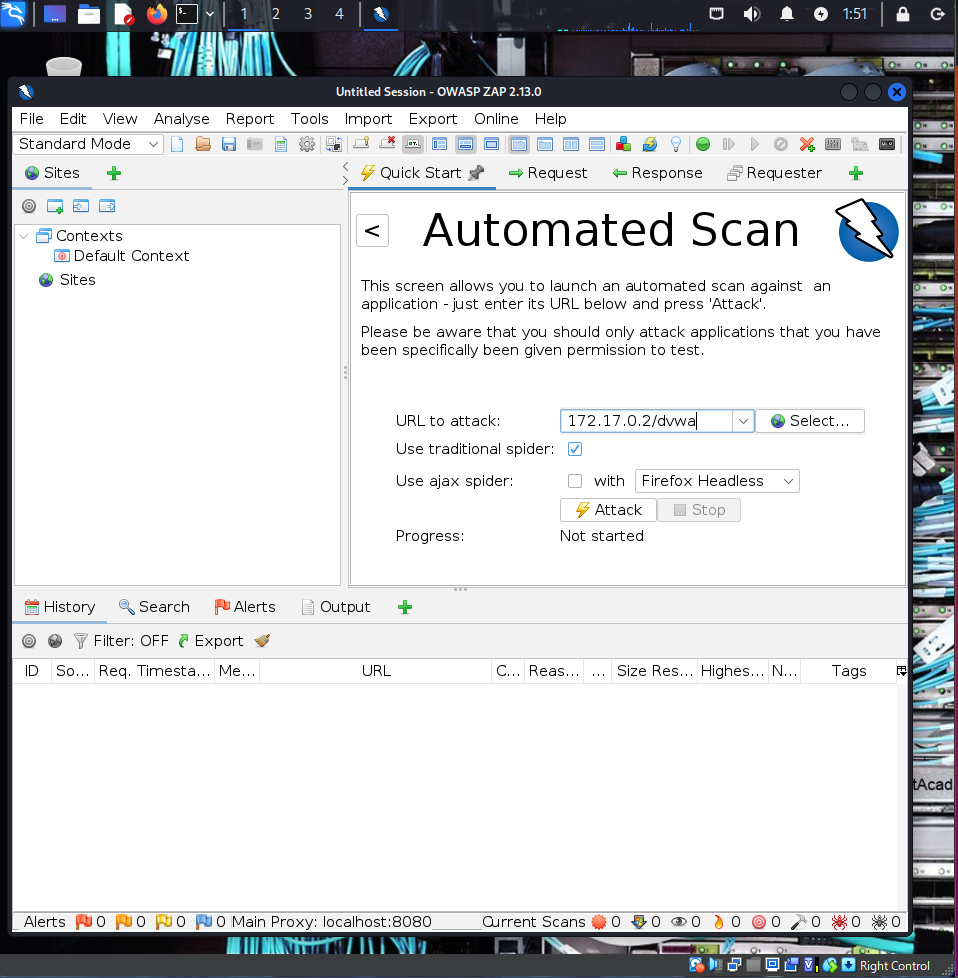Enable the Use ajax spider checkbox
958x978 pixels.
(575, 481)
